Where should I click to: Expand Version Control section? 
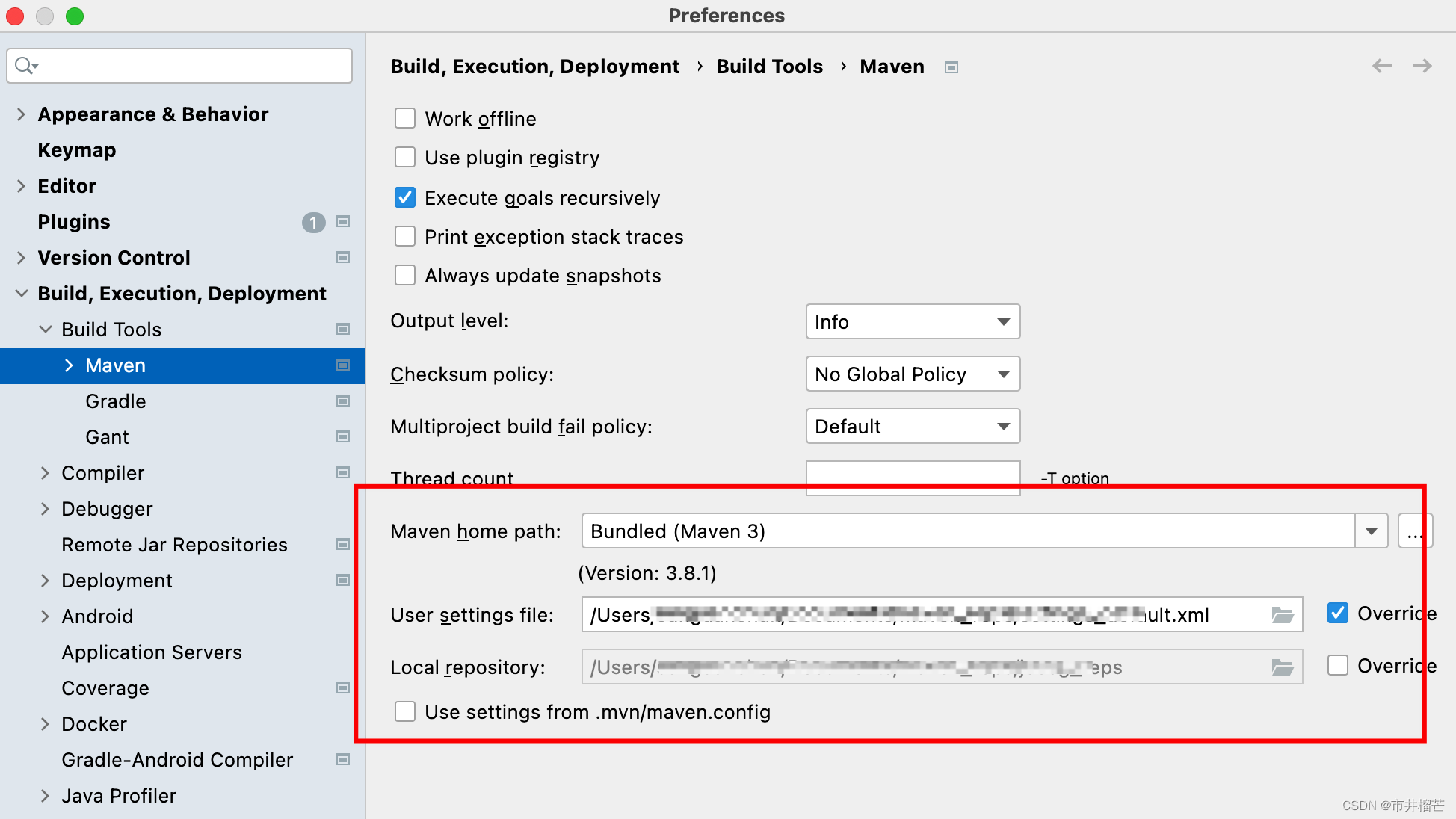[x=21, y=258]
